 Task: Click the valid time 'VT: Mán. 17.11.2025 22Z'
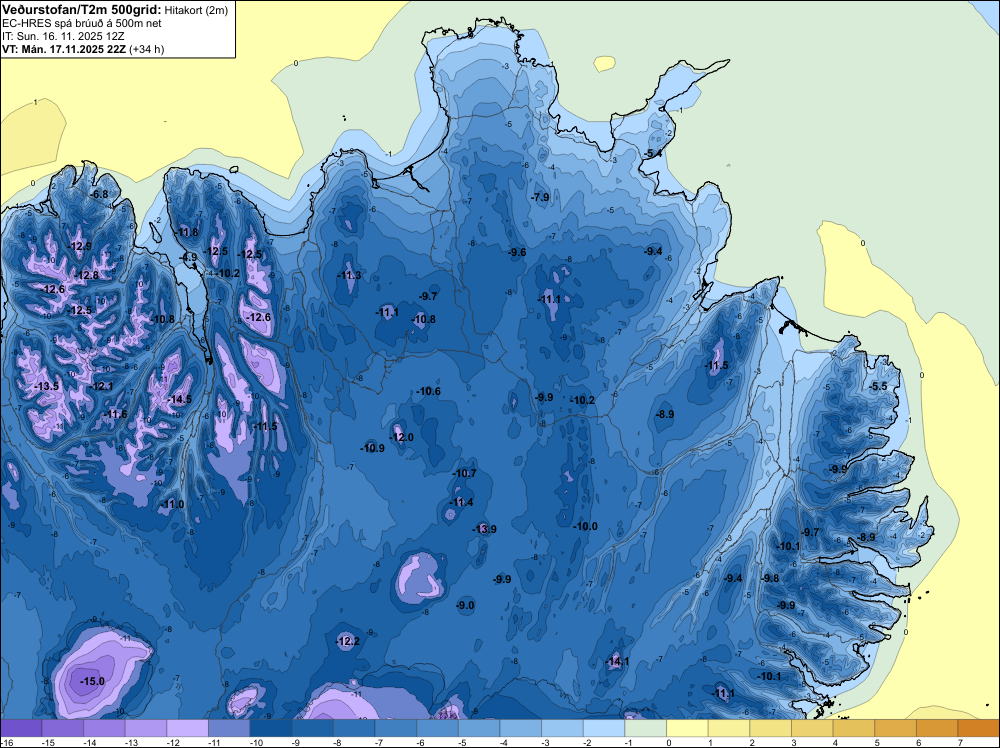click(x=64, y=49)
